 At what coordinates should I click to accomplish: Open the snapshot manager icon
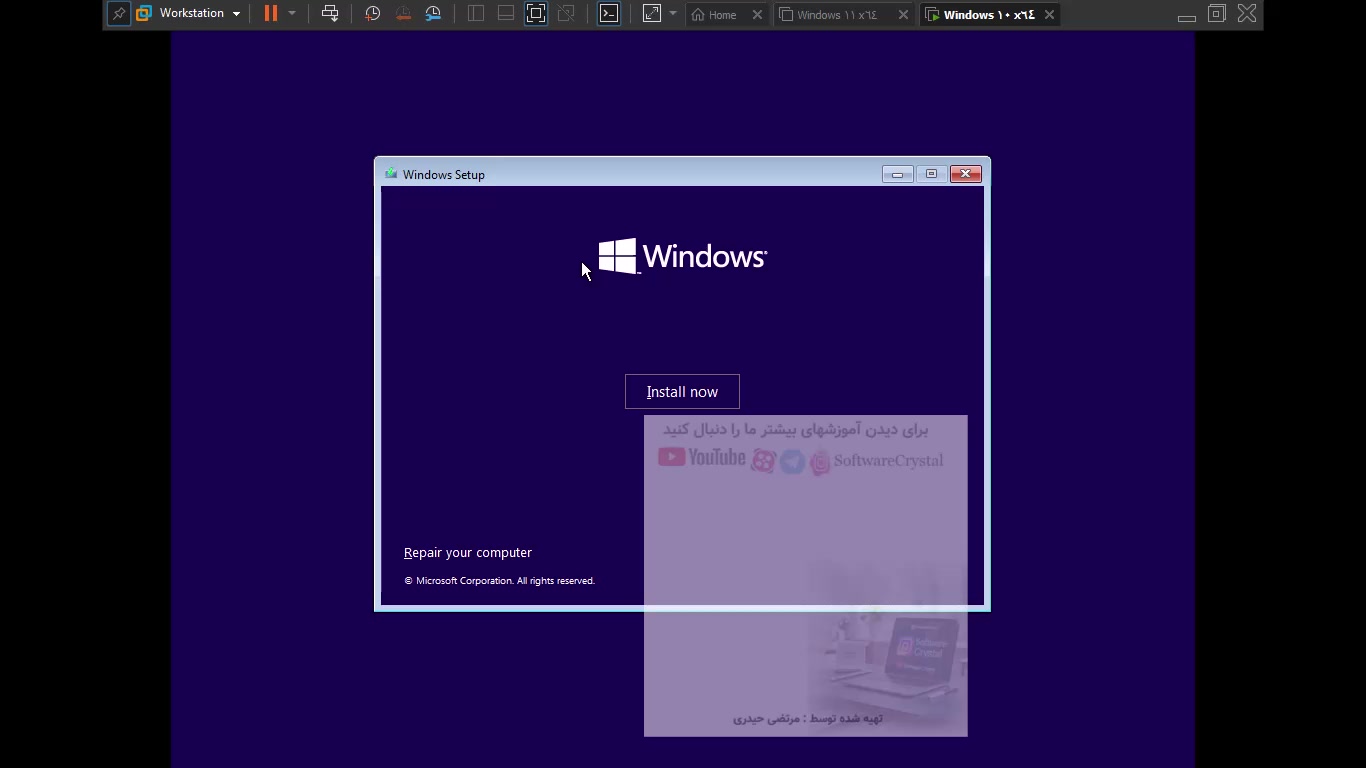433,14
